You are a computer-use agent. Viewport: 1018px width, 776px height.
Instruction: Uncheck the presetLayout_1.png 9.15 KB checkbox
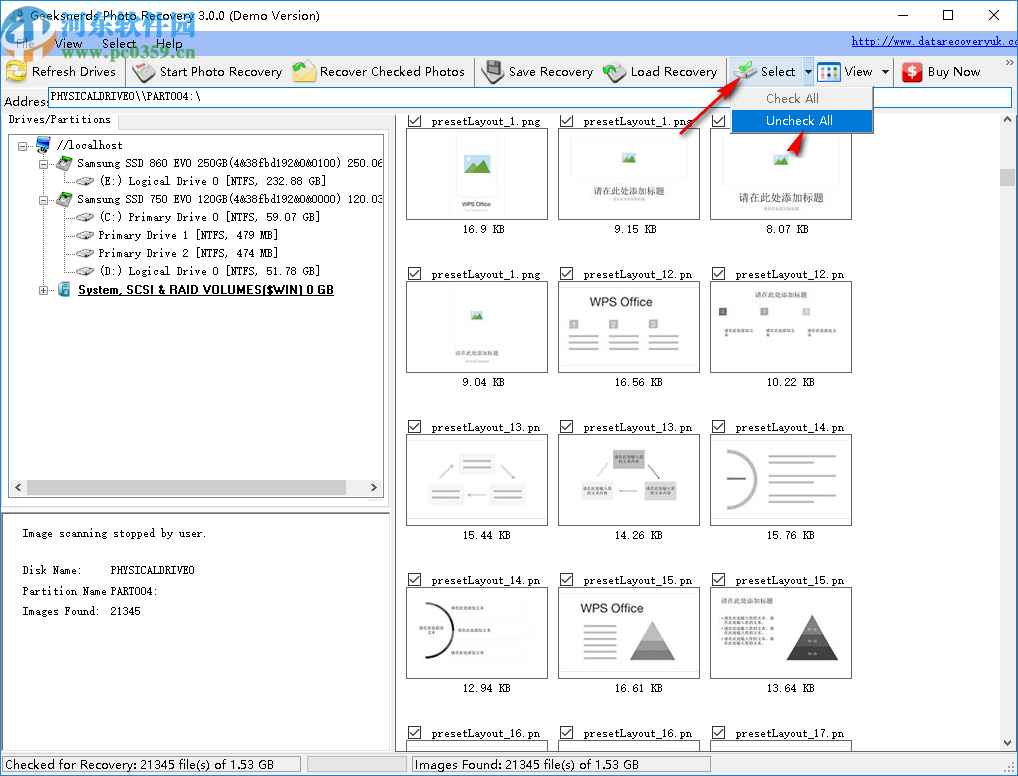pyautogui.click(x=566, y=121)
